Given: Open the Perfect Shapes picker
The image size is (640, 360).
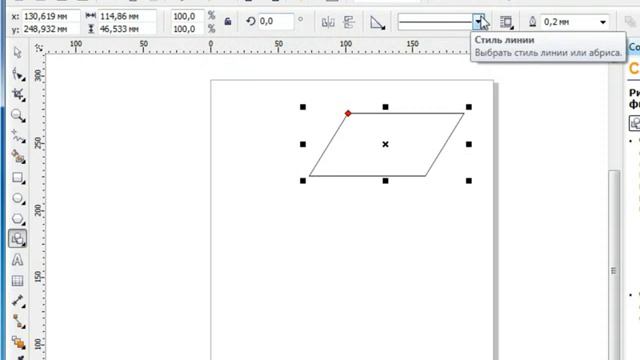Looking at the screenshot, I should [x=378, y=22].
